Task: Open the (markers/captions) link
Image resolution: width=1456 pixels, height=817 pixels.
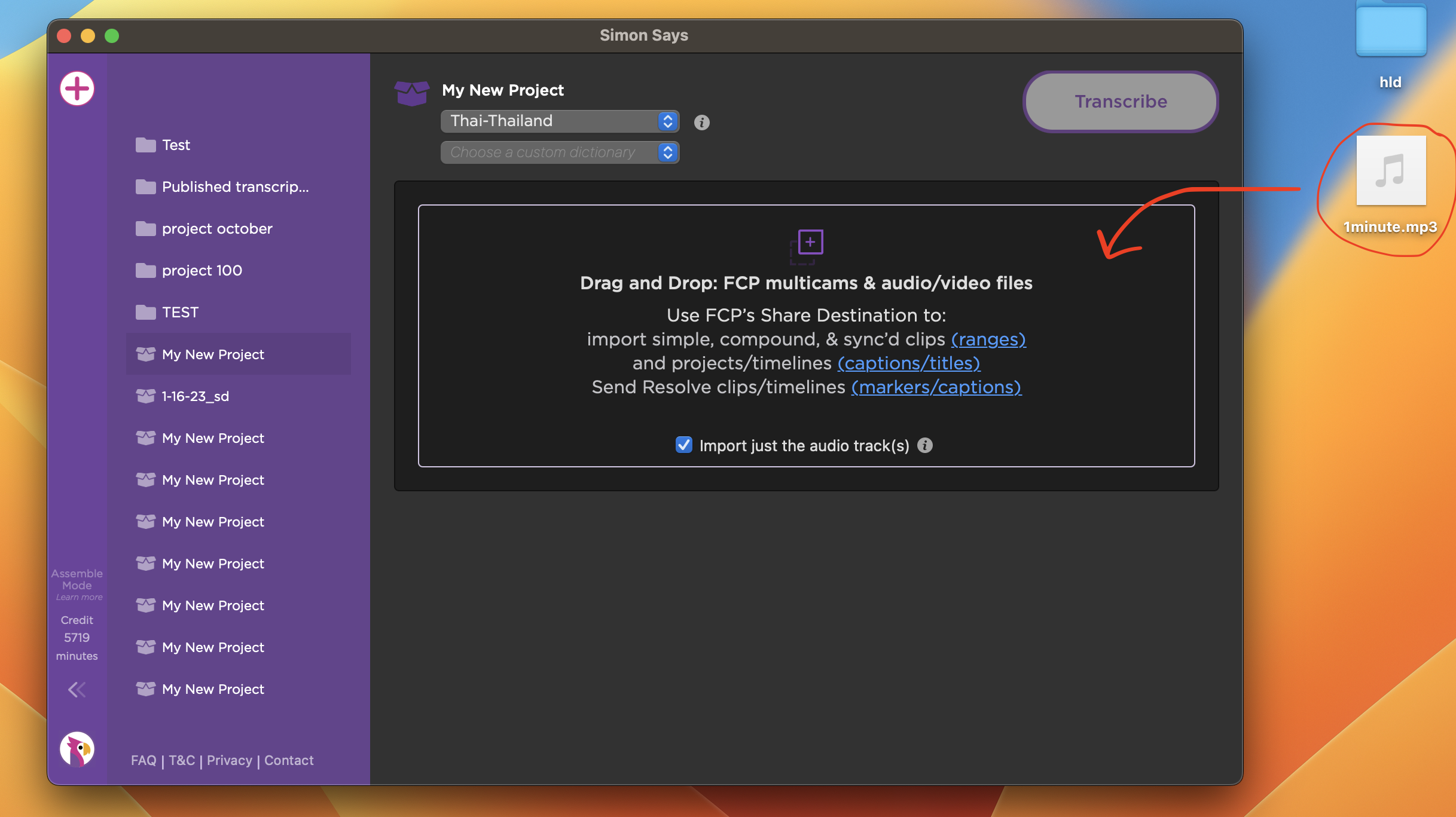Action: [936, 387]
